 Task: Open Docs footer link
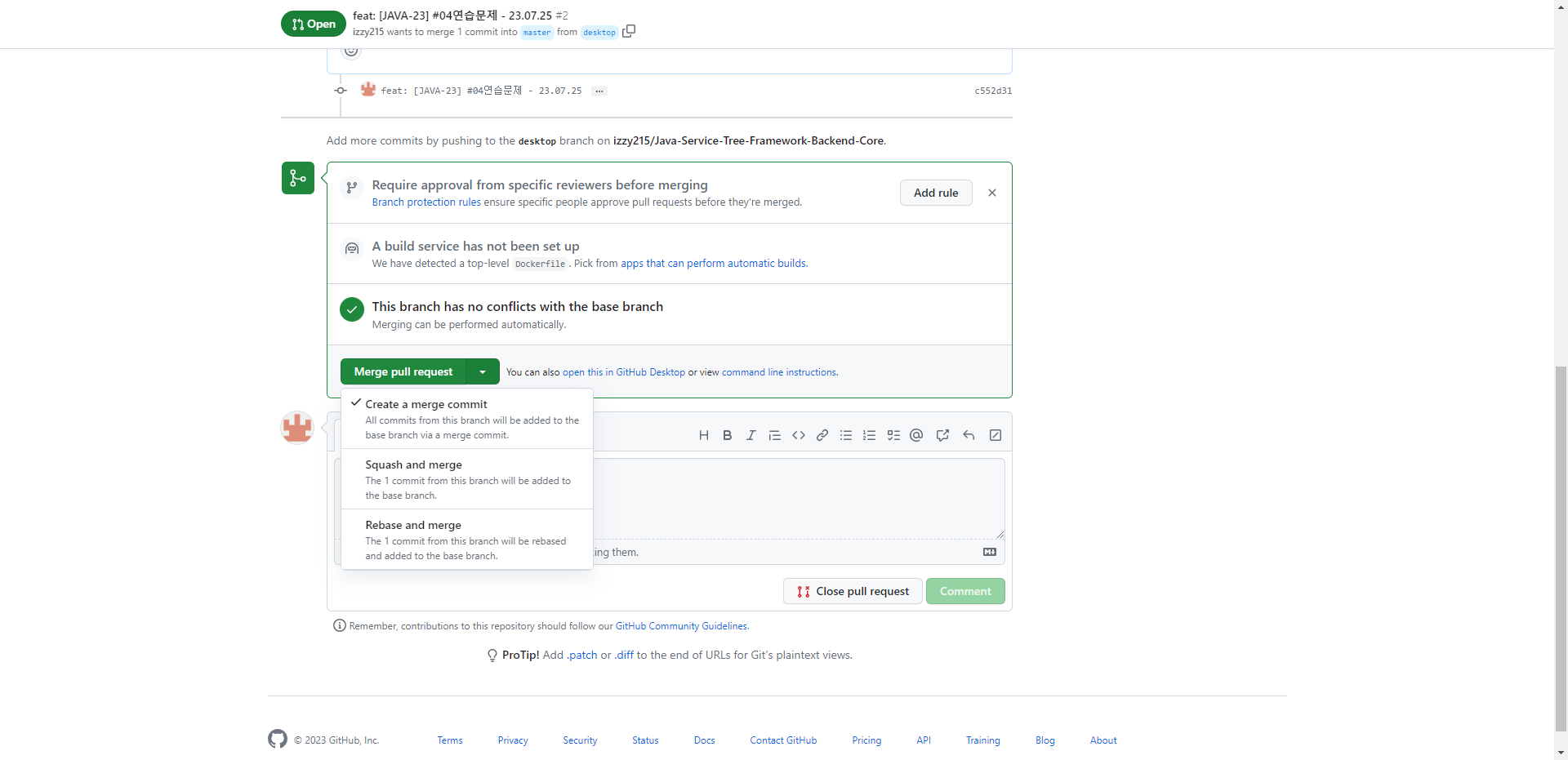704,740
